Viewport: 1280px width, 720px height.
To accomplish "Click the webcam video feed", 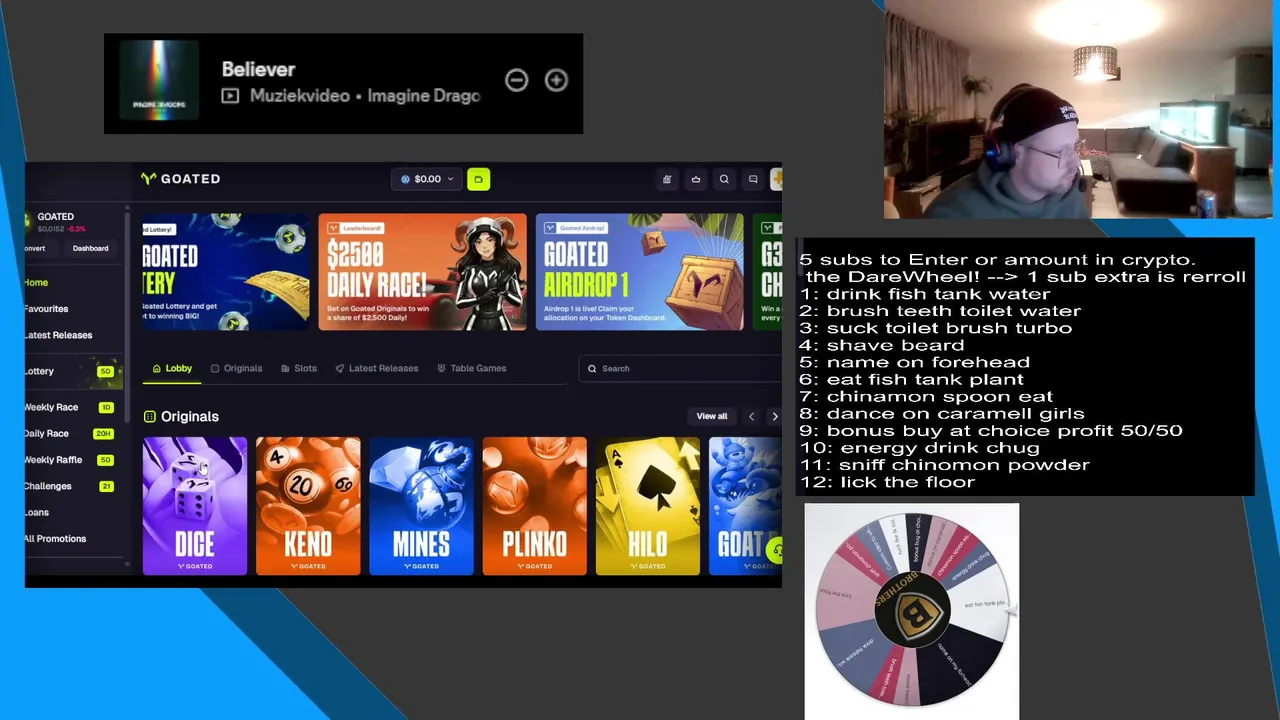I will [1078, 108].
